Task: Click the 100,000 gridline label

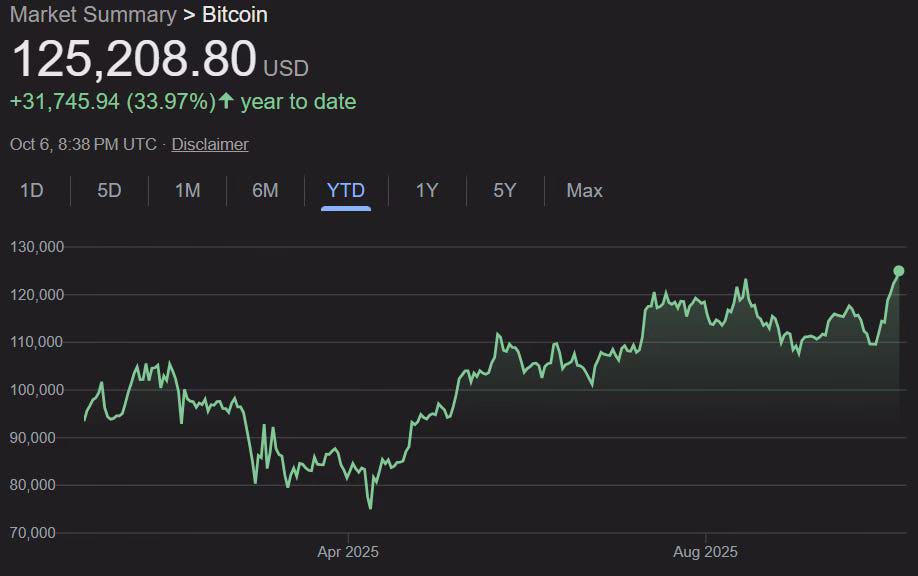Action: (37, 390)
